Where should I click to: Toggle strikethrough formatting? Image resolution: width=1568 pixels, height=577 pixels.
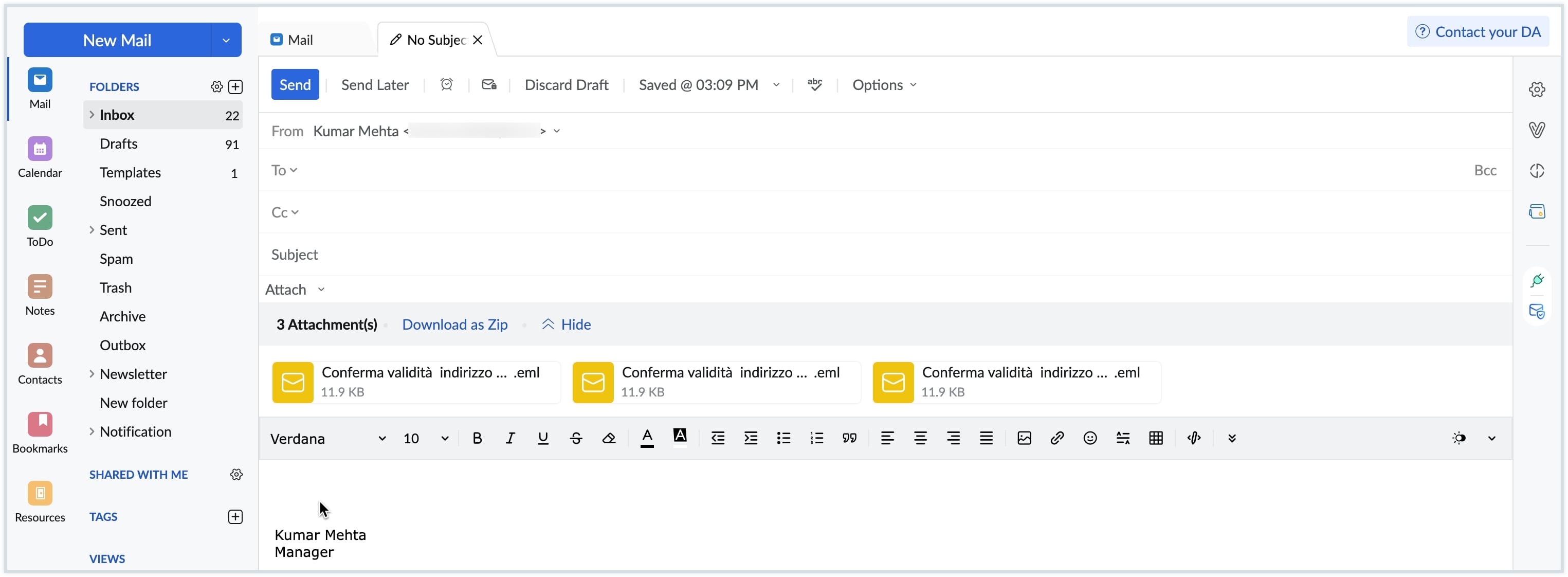(x=576, y=438)
